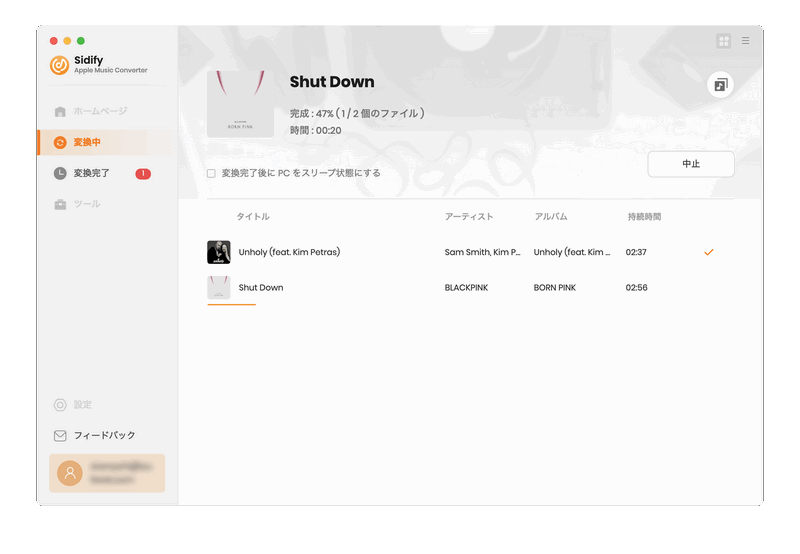
Task: Click the settings gear icon
Action: point(60,405)
